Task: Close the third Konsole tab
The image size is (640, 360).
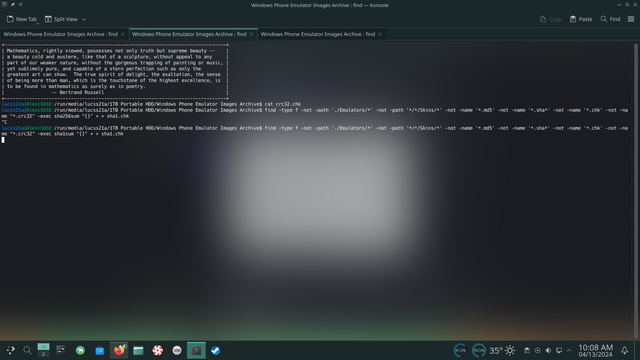Action: [x=380, y=34]
